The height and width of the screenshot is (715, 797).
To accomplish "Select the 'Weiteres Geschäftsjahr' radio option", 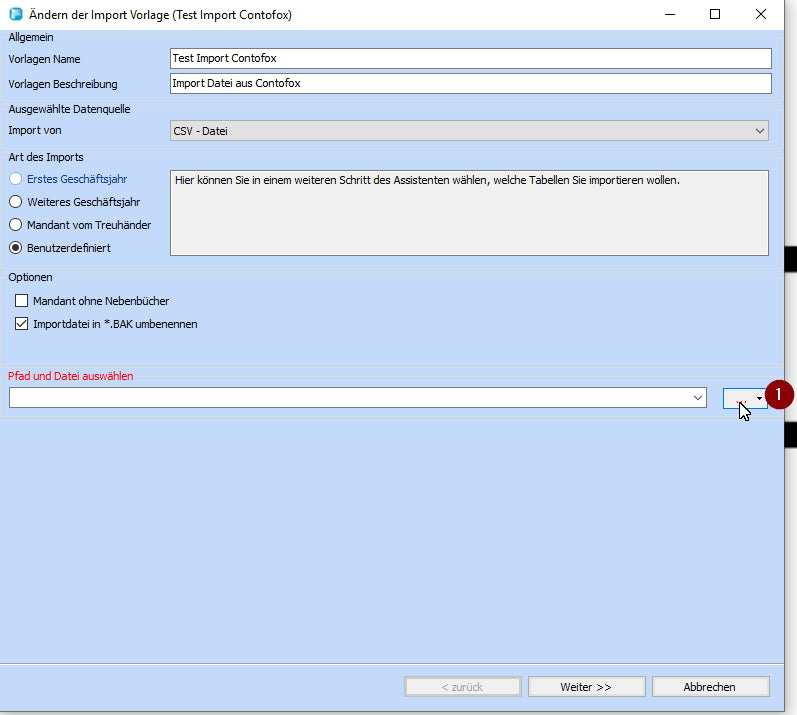I will 16,202.
